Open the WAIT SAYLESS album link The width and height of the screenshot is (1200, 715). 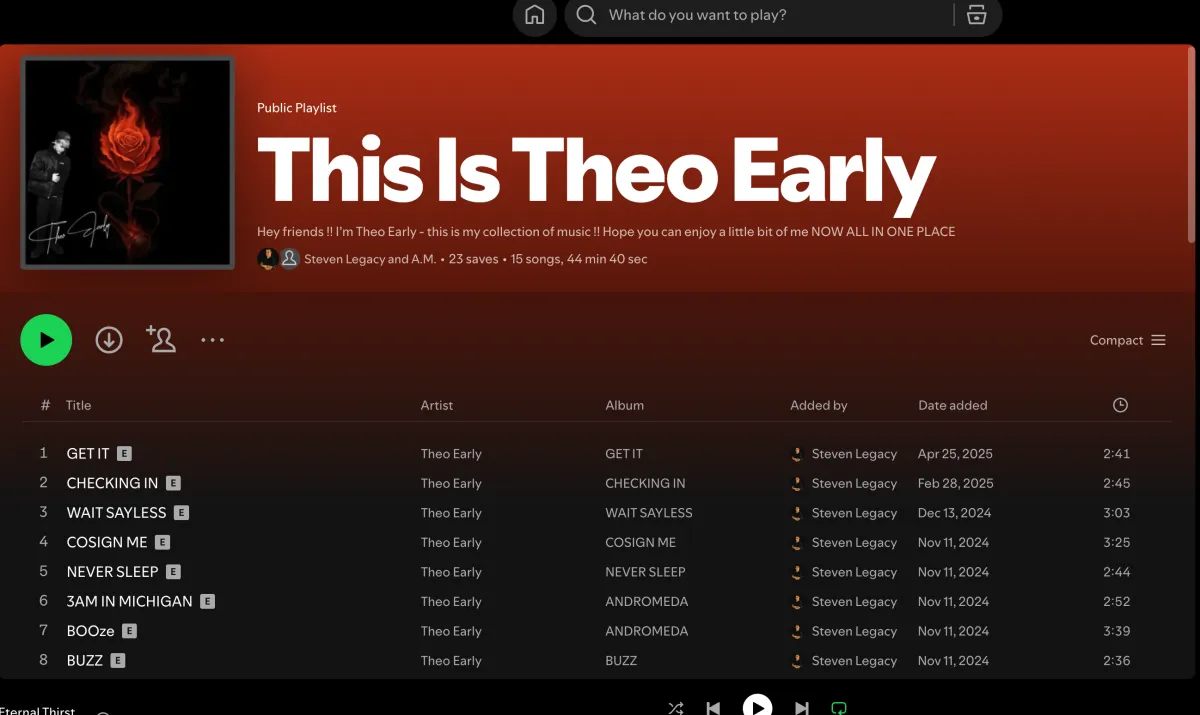(x=649, y=513)
